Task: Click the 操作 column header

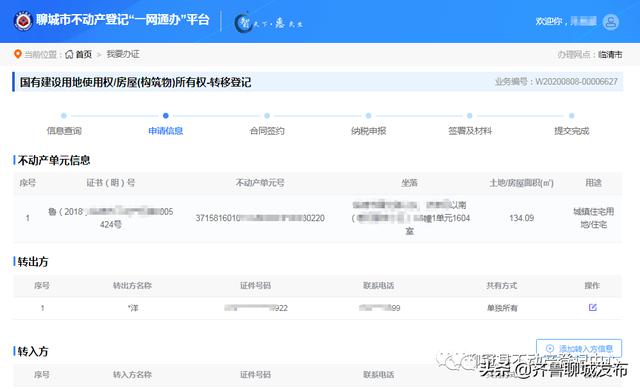Action: [x=592, y=285]
